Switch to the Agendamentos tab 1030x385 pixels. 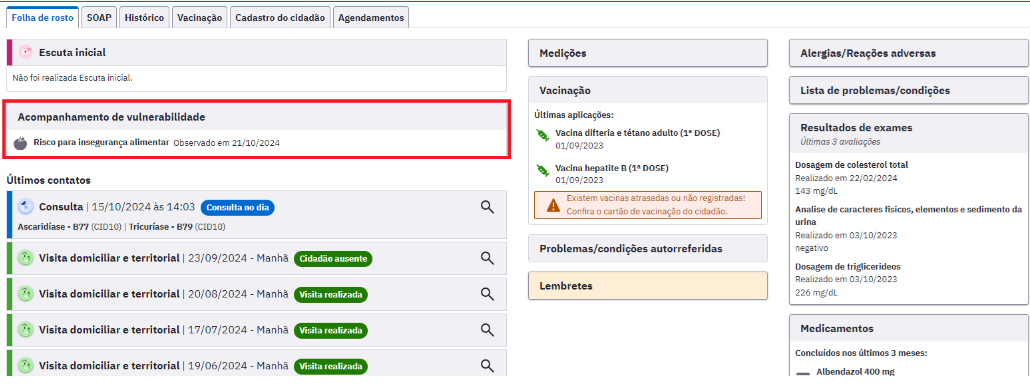(x=370, y=18)
